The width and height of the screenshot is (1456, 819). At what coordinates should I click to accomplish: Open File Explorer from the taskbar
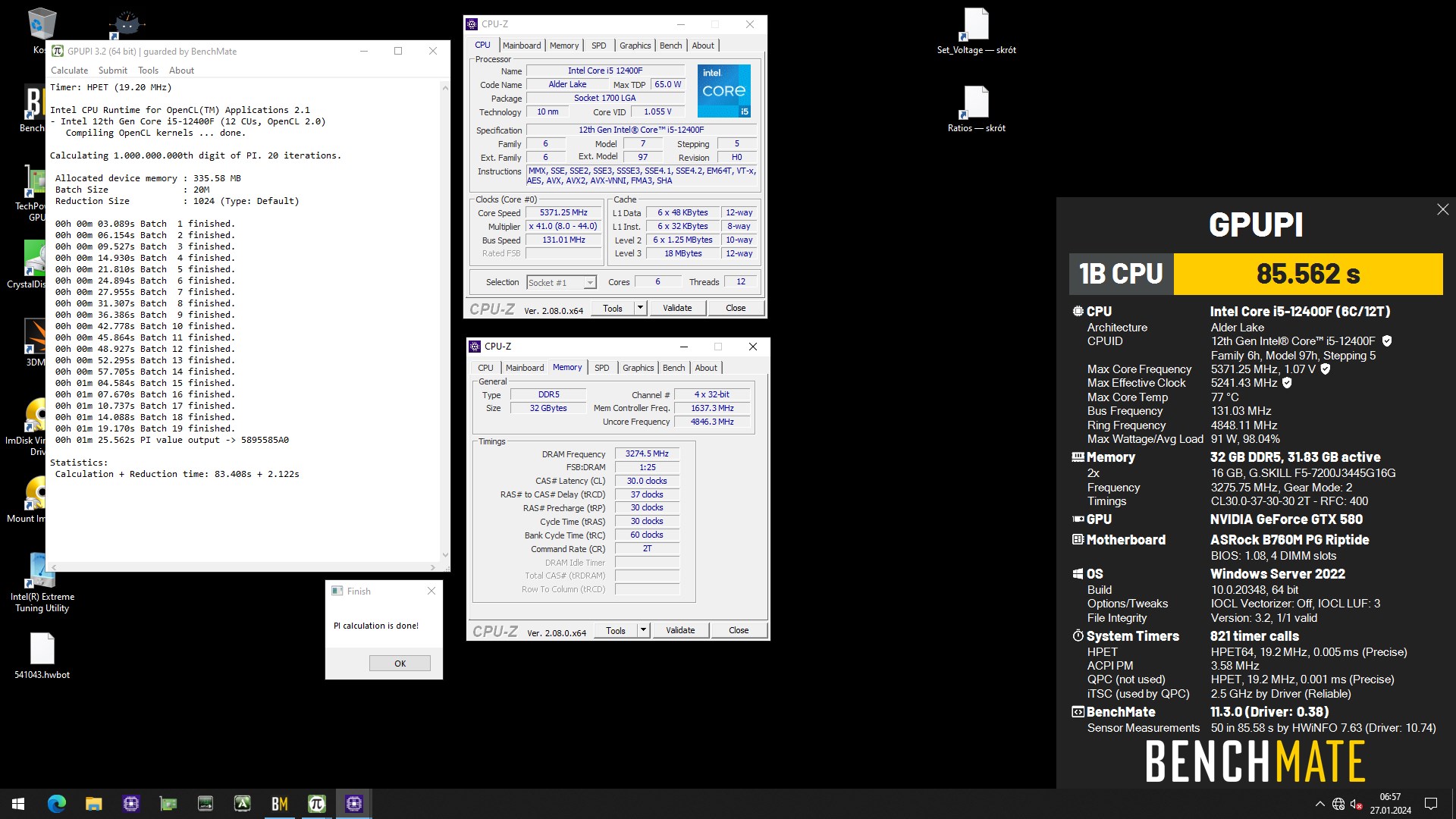point(94,804)
